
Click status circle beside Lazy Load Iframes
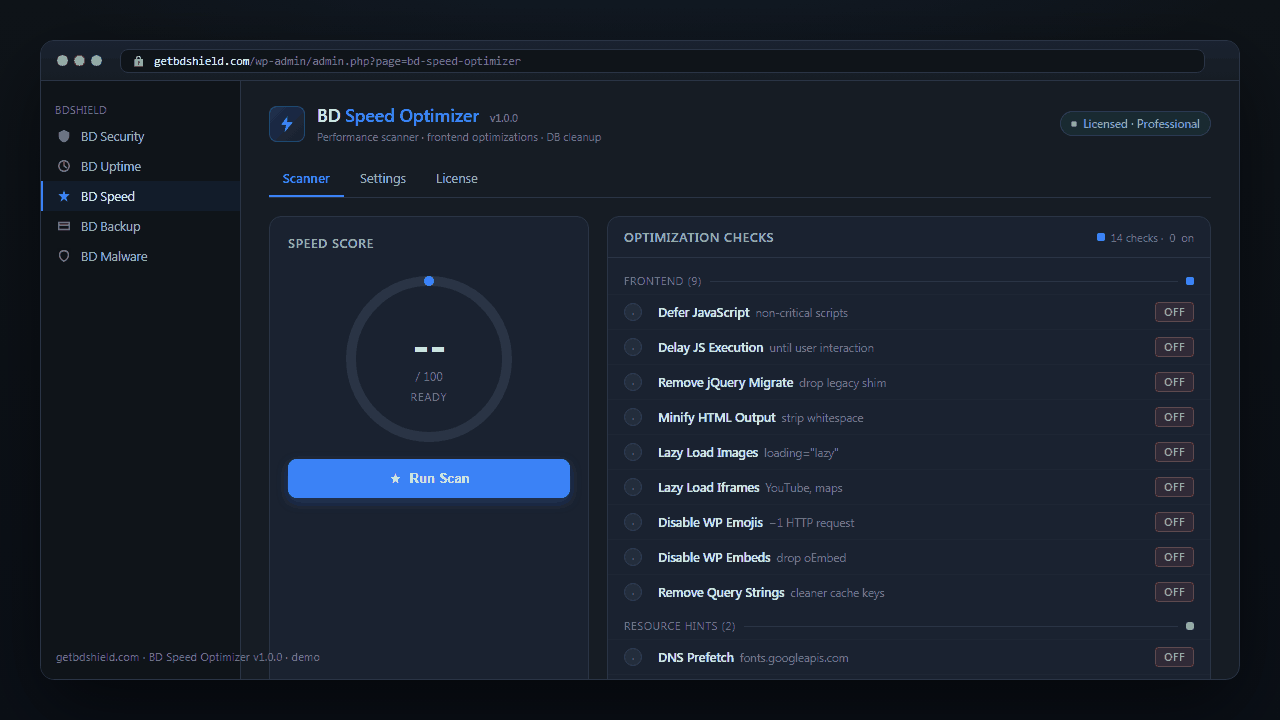point(633,487)
